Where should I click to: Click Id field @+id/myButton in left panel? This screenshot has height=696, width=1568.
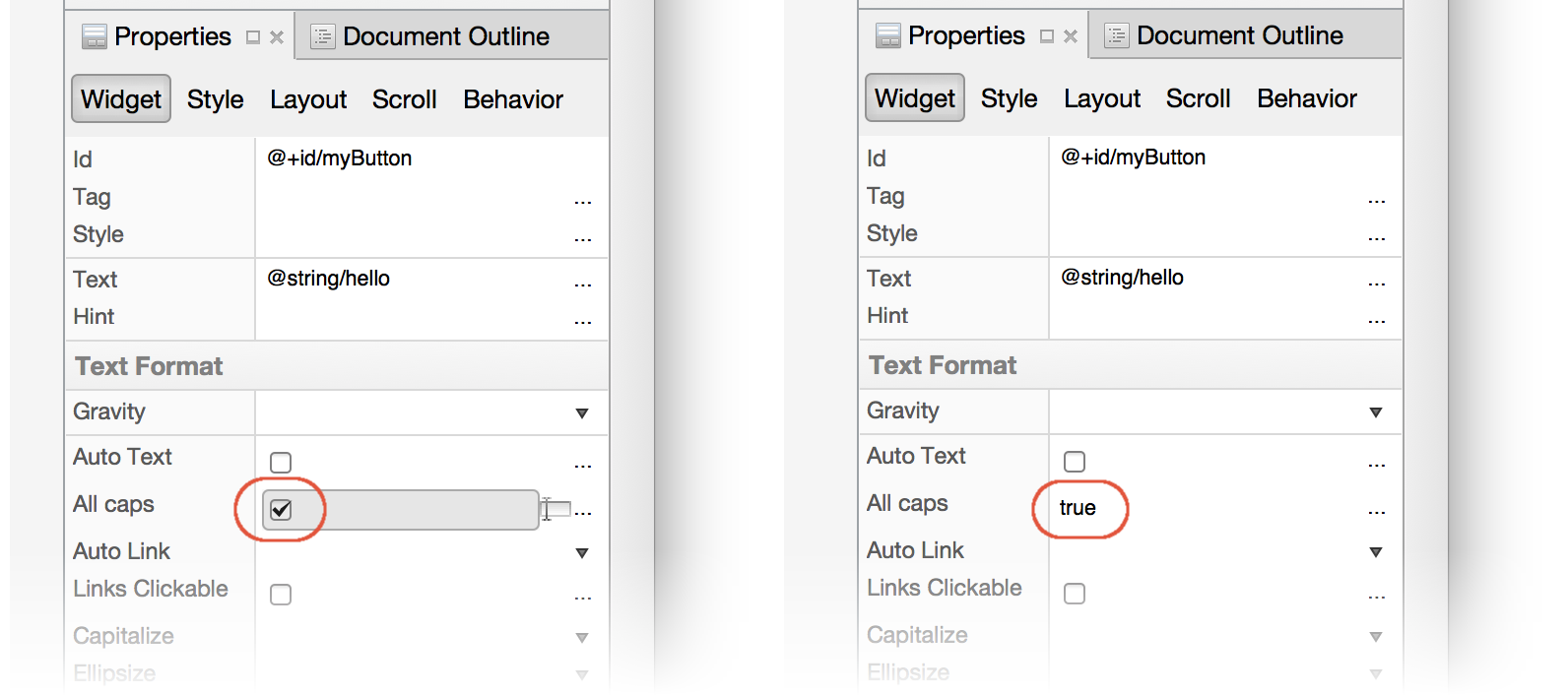(x=340, y=158)
